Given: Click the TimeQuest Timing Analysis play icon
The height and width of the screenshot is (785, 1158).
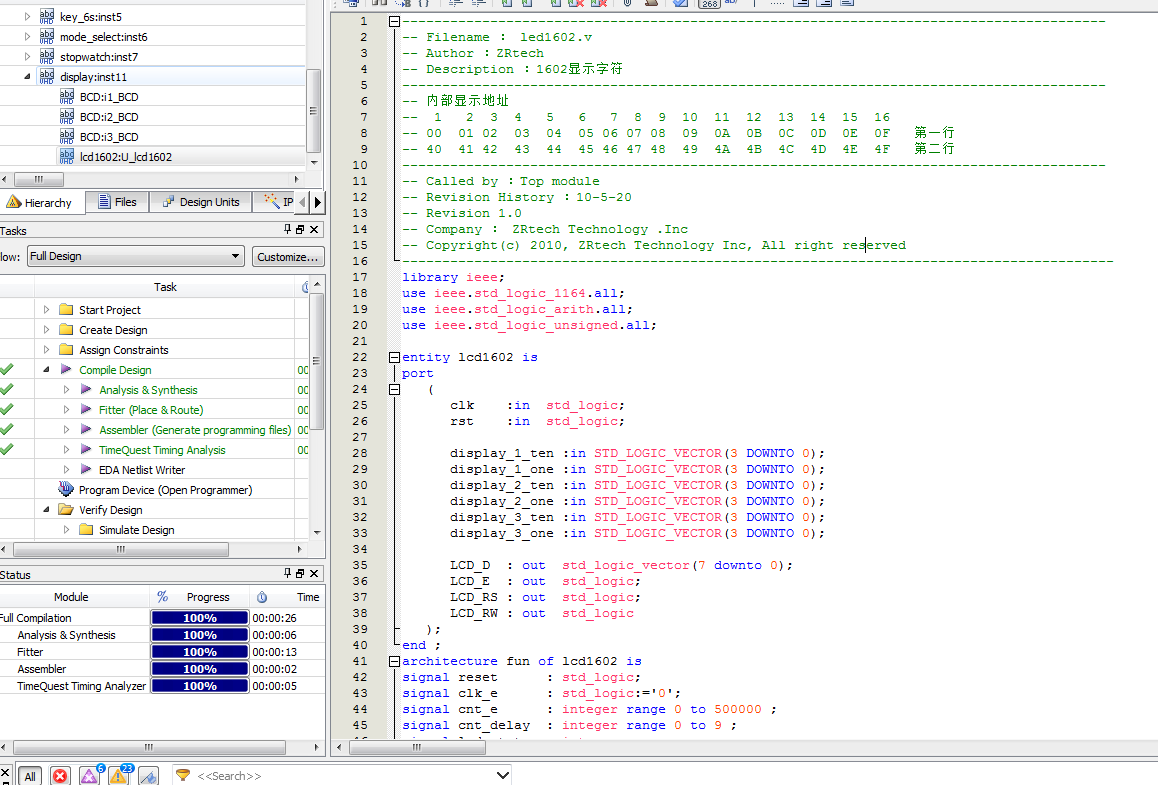Looking at the screenshot, I should point(86,449).
